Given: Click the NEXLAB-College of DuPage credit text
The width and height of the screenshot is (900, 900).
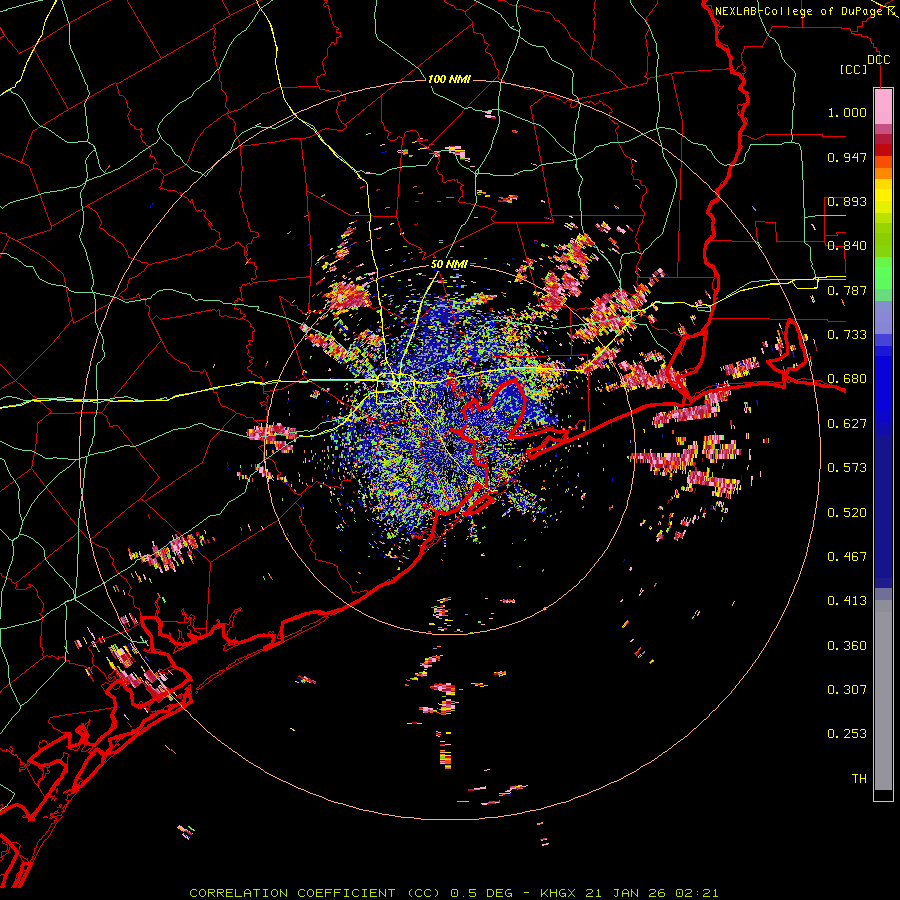Looking at the screenshot, I should [798, 11].
